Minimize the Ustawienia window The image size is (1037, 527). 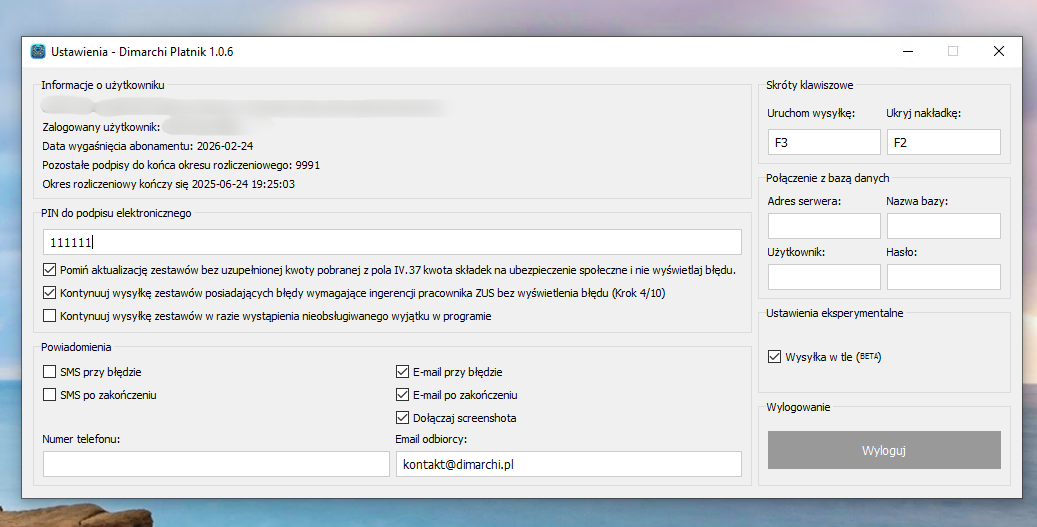click(908, 52)
